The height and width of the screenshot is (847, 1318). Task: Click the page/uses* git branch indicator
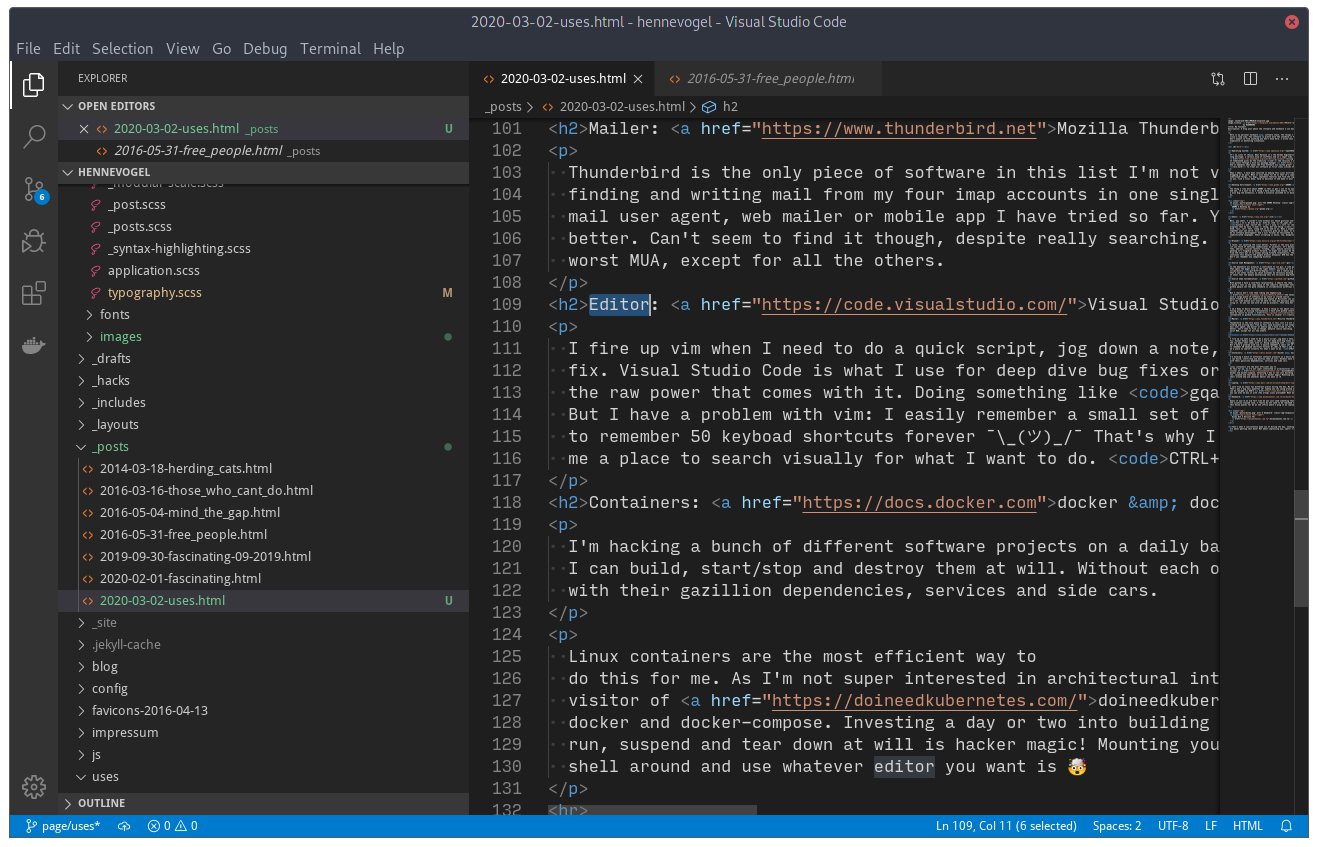63,826
